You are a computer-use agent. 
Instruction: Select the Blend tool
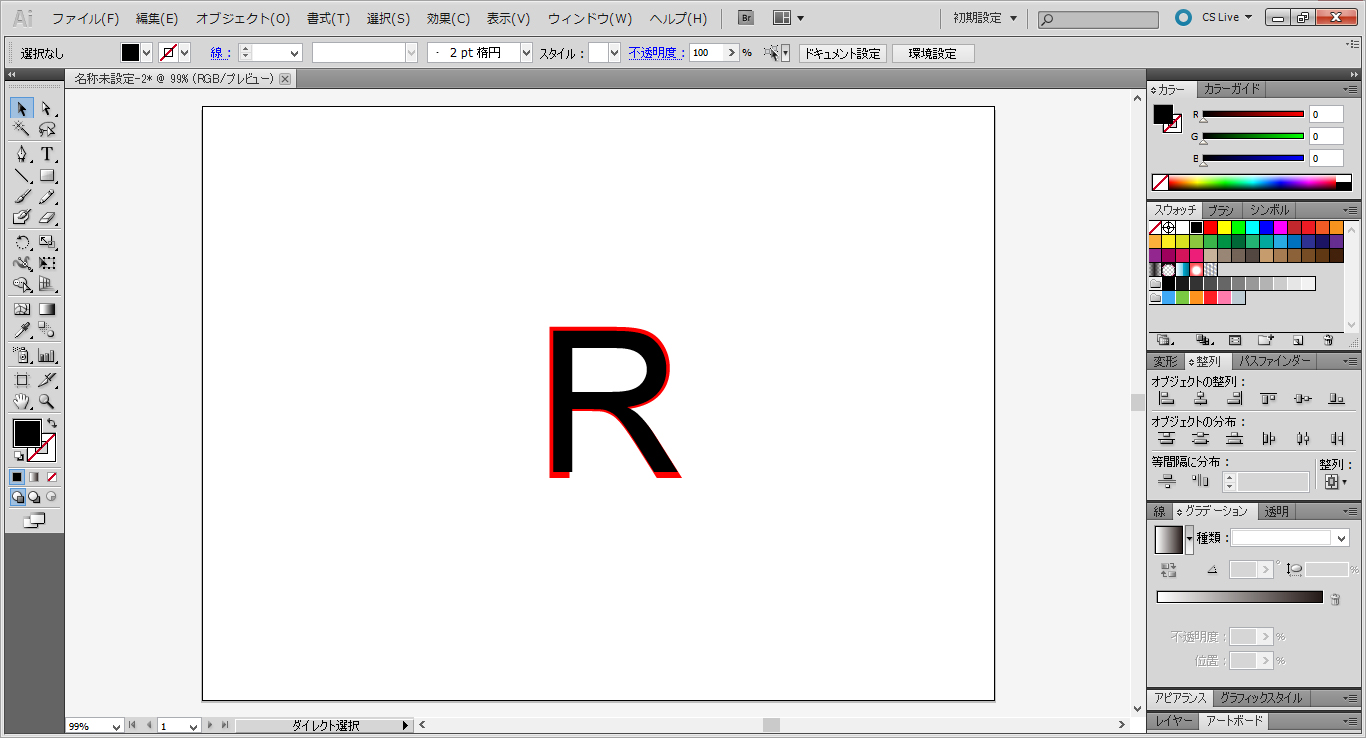[46, 330]
